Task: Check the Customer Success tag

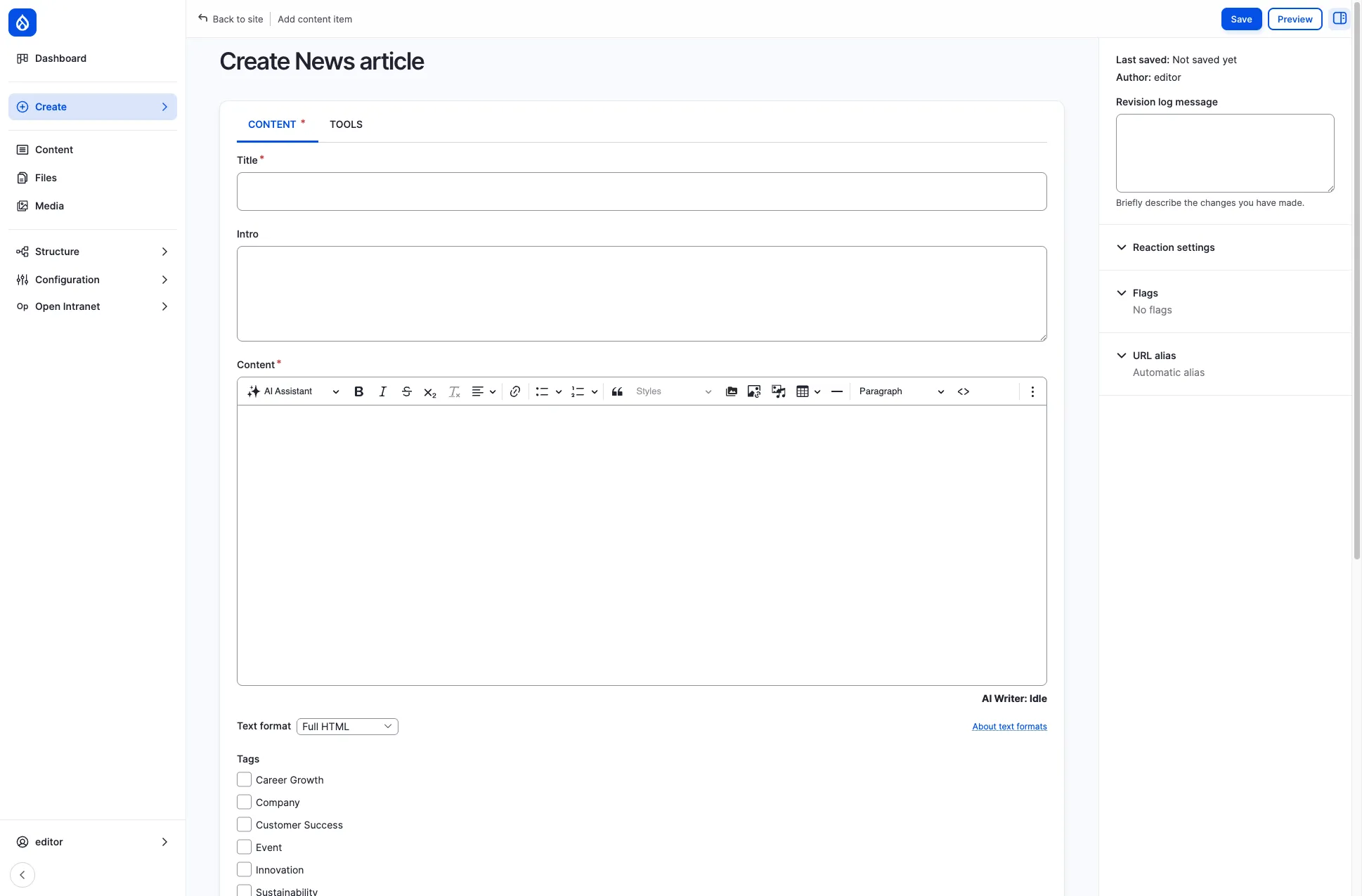Action: (x=244, y=824)
